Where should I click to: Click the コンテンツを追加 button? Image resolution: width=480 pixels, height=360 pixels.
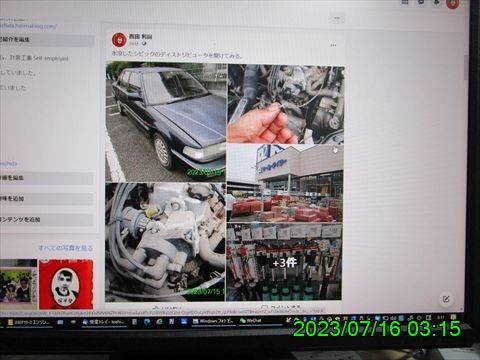coord(46,220)
